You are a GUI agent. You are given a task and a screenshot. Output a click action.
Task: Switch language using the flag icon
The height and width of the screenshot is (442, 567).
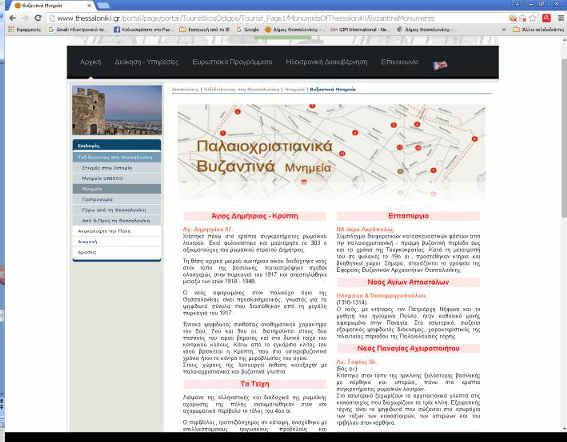click(x=440, y=65)
